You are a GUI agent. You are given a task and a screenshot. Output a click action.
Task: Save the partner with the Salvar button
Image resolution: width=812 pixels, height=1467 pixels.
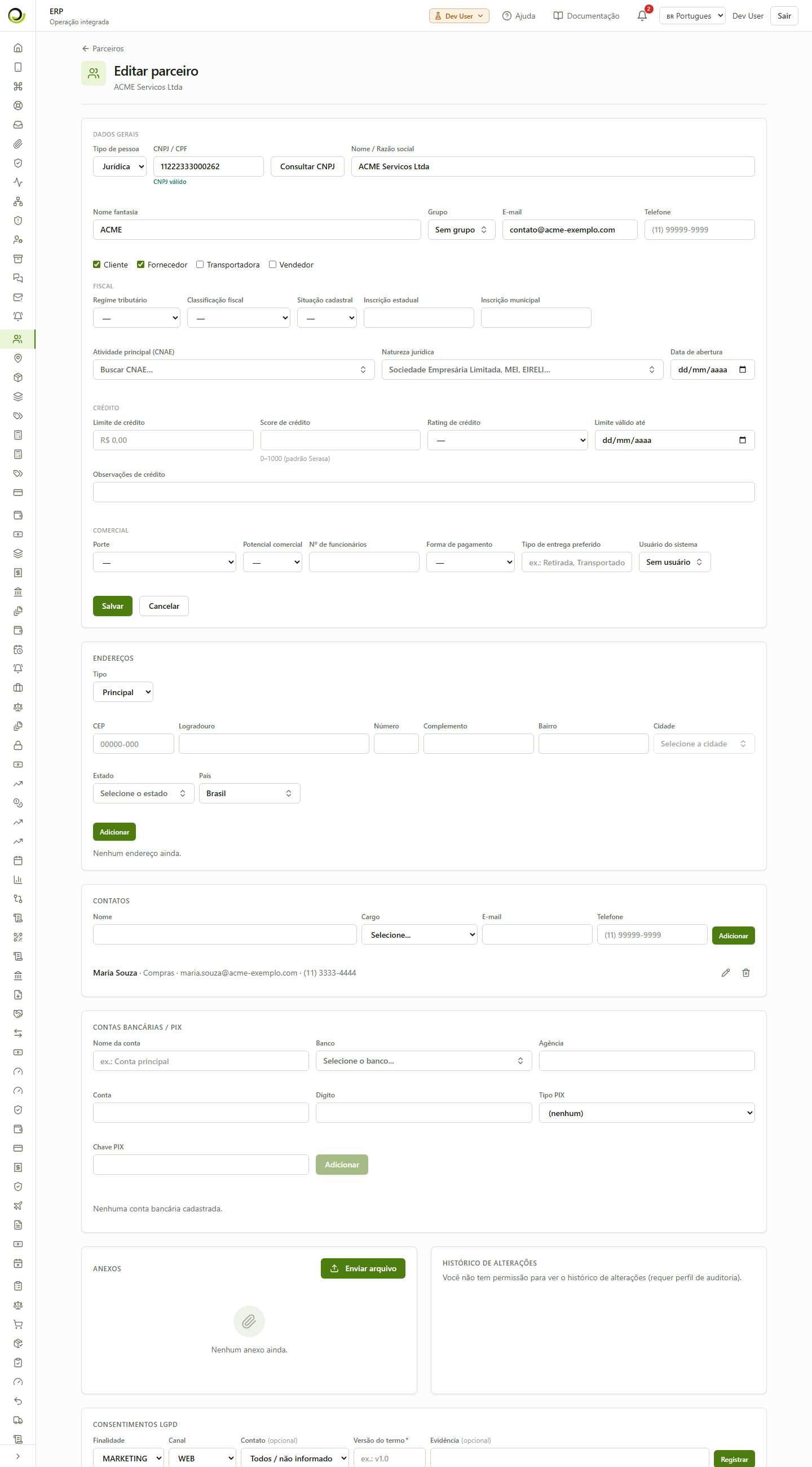click(x=113, y=606)
